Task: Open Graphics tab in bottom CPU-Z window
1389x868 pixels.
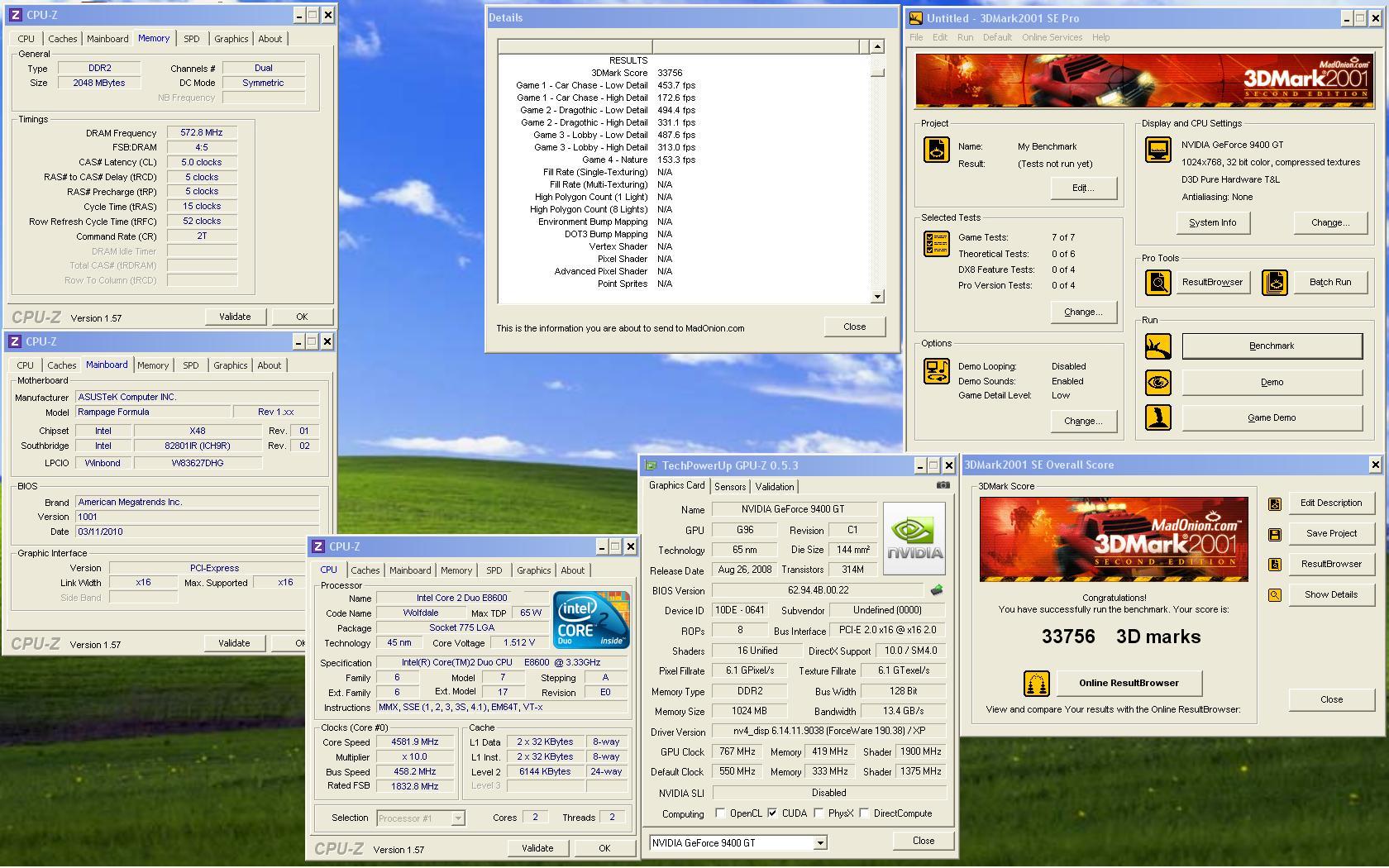Action: pos(533,570)
